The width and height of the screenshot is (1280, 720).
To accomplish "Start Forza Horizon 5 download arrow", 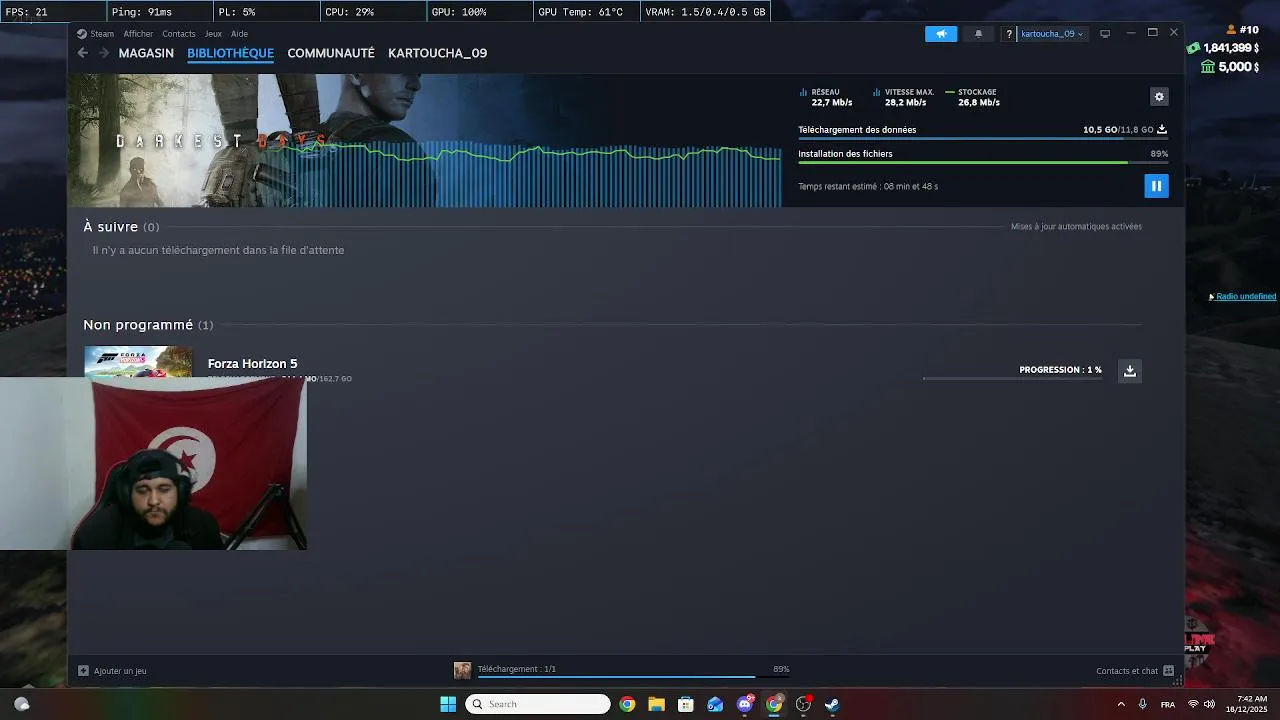I will click(1129, 371).
